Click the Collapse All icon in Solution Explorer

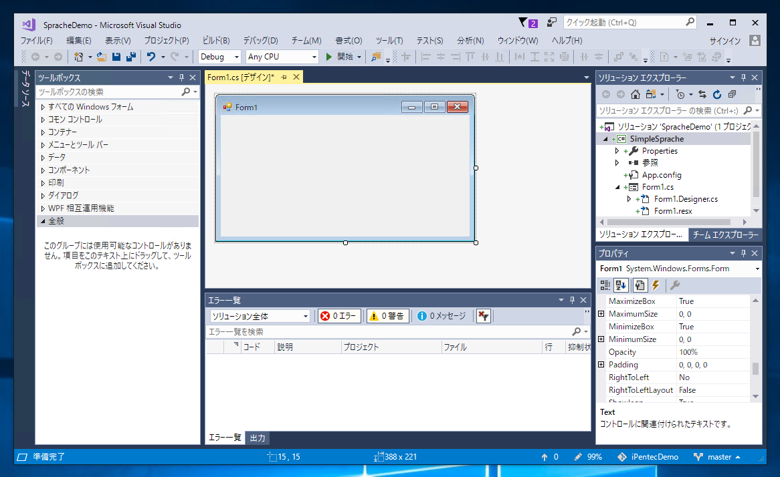pos(732,94)
